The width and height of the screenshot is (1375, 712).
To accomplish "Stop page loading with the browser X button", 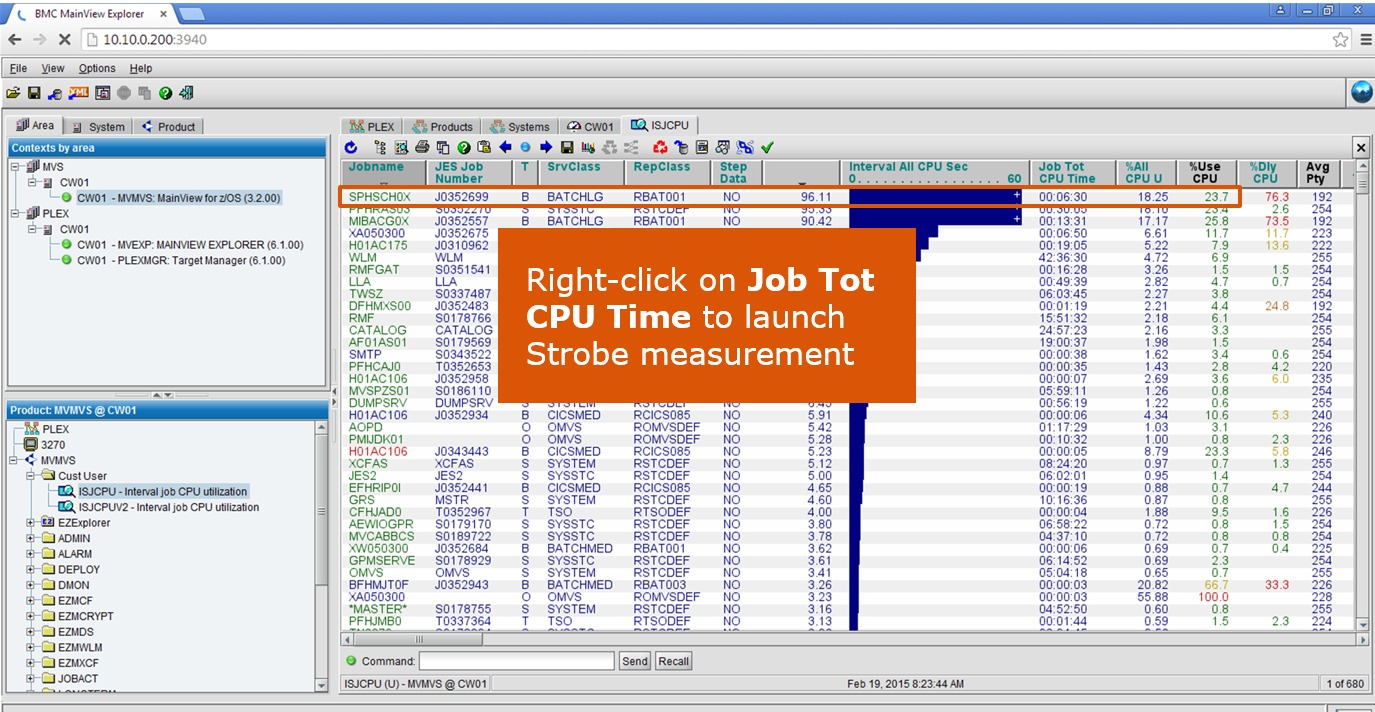I will point(64,39).
